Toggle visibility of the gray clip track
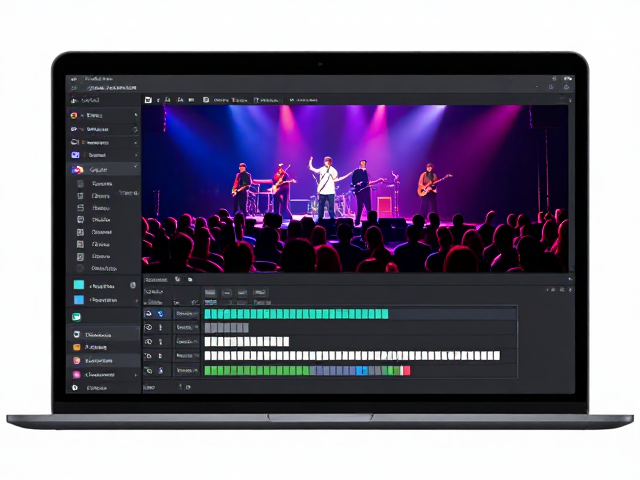The width and height of the screenshot is (640, 480). click(149, 327)
